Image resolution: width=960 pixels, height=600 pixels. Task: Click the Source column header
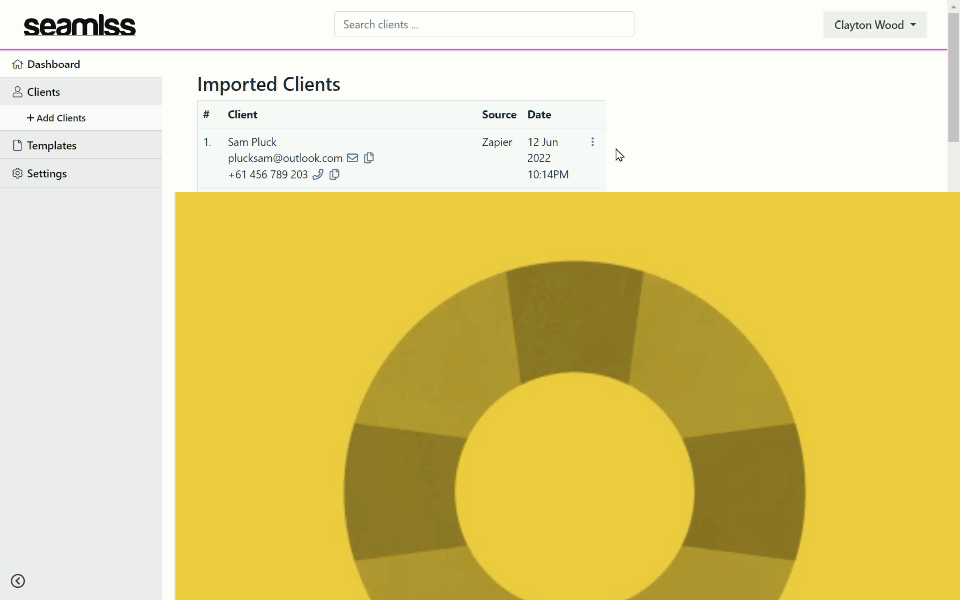click(499, 114)
